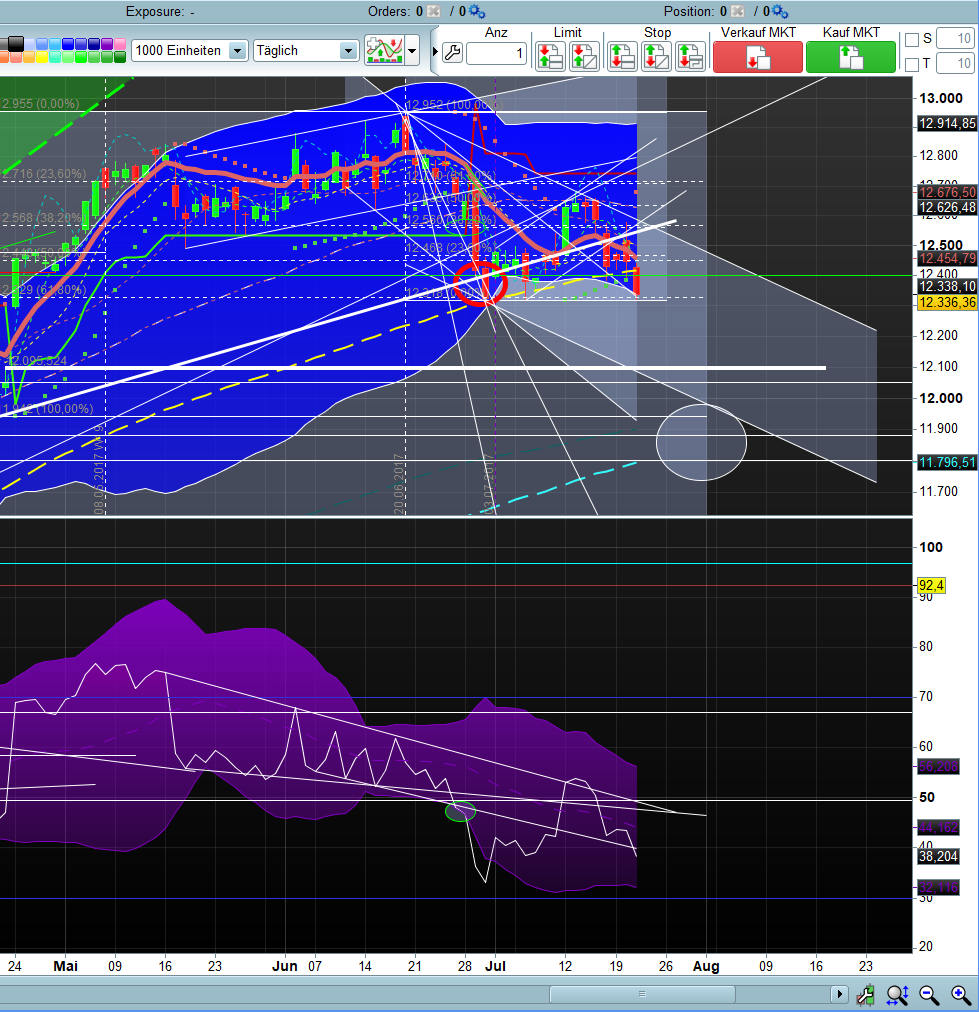Click the S value field showing 10

pyautogui.click(x=954, y=39)
